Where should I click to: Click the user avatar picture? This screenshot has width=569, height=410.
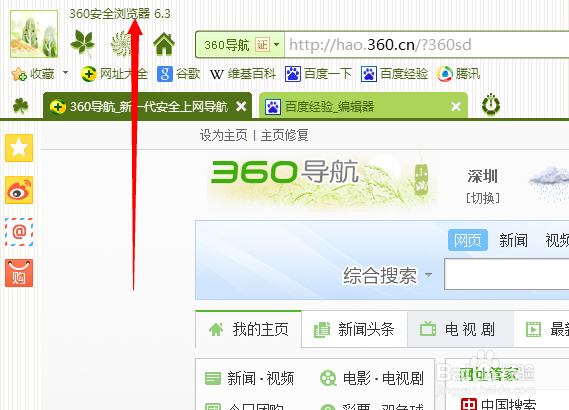click(x=34, y=34)
